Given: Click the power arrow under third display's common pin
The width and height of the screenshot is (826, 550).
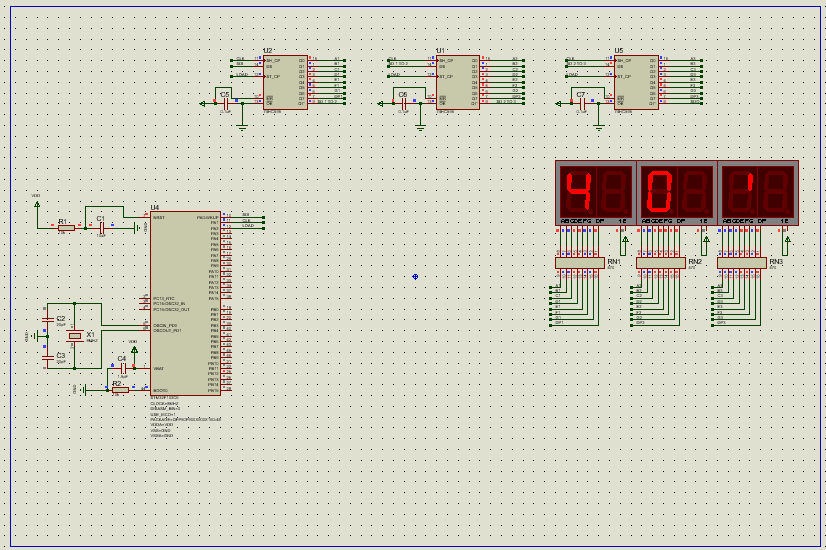Looking at the screenshot, I should coord(787,239).
